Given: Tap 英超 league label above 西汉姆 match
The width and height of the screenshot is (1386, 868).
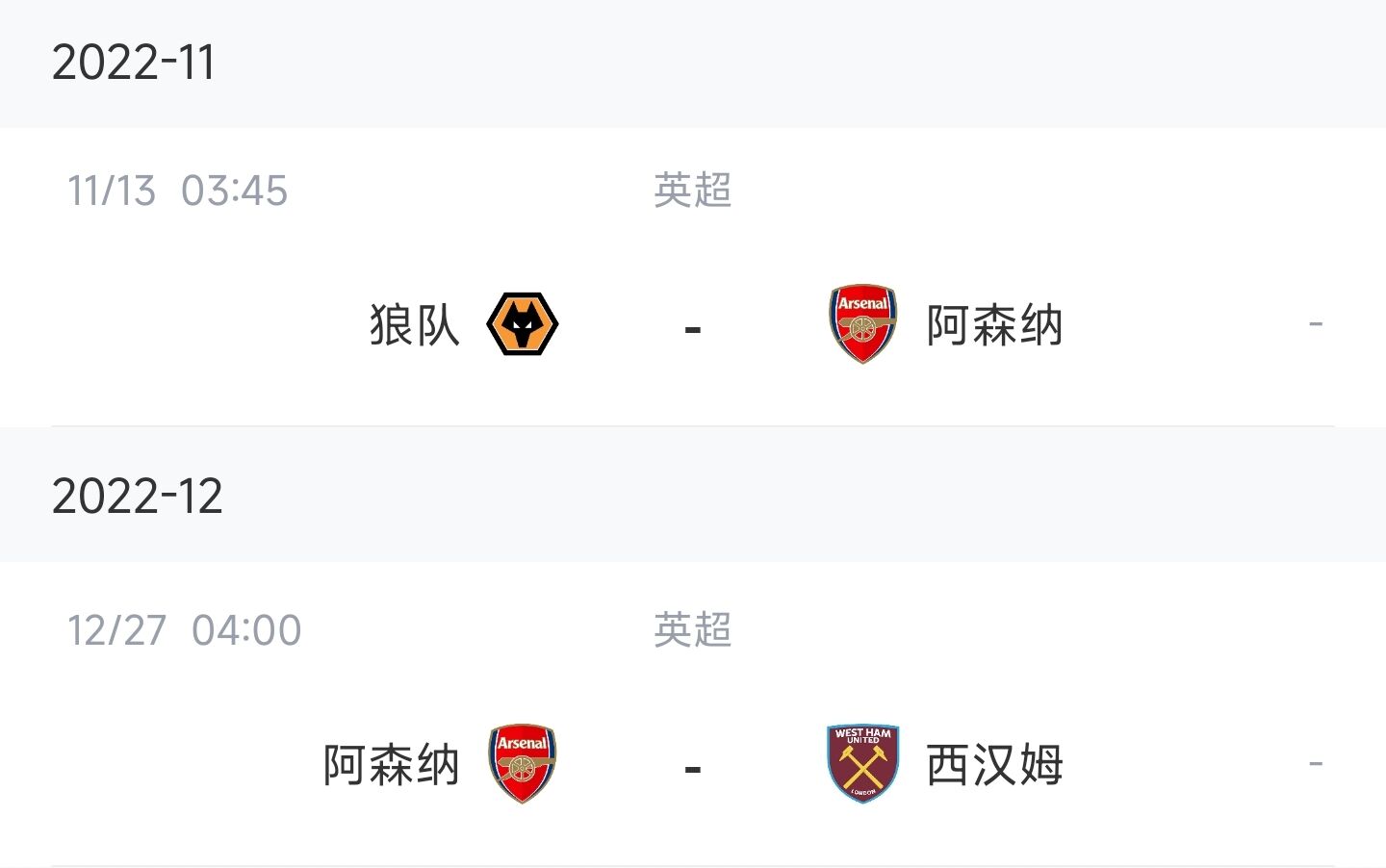Looking at the screenshot, I should 692,629.
